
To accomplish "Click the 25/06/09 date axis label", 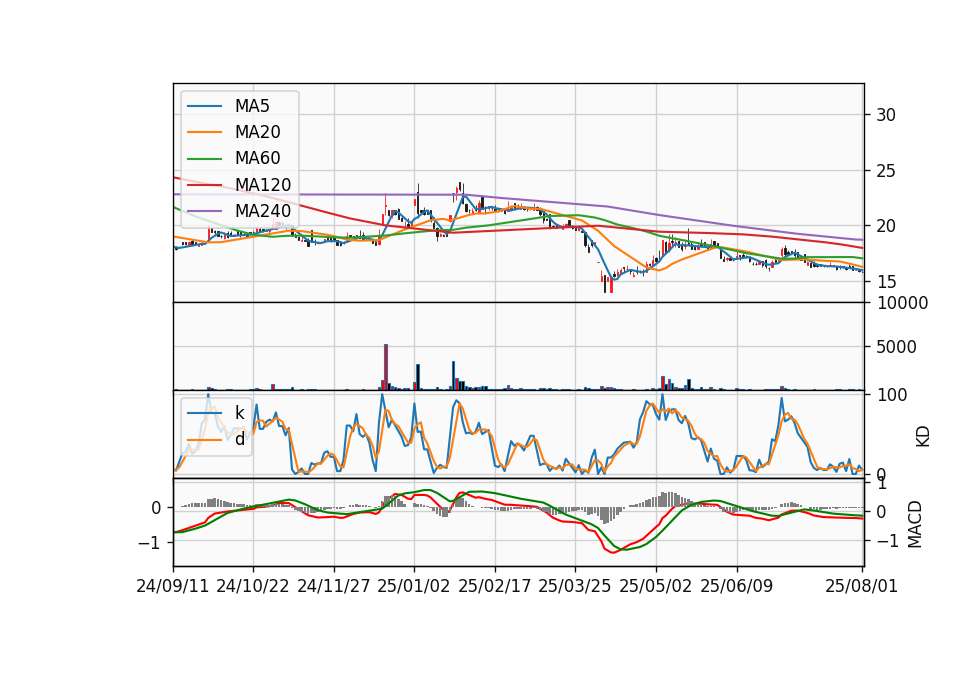I will point(737,586).
